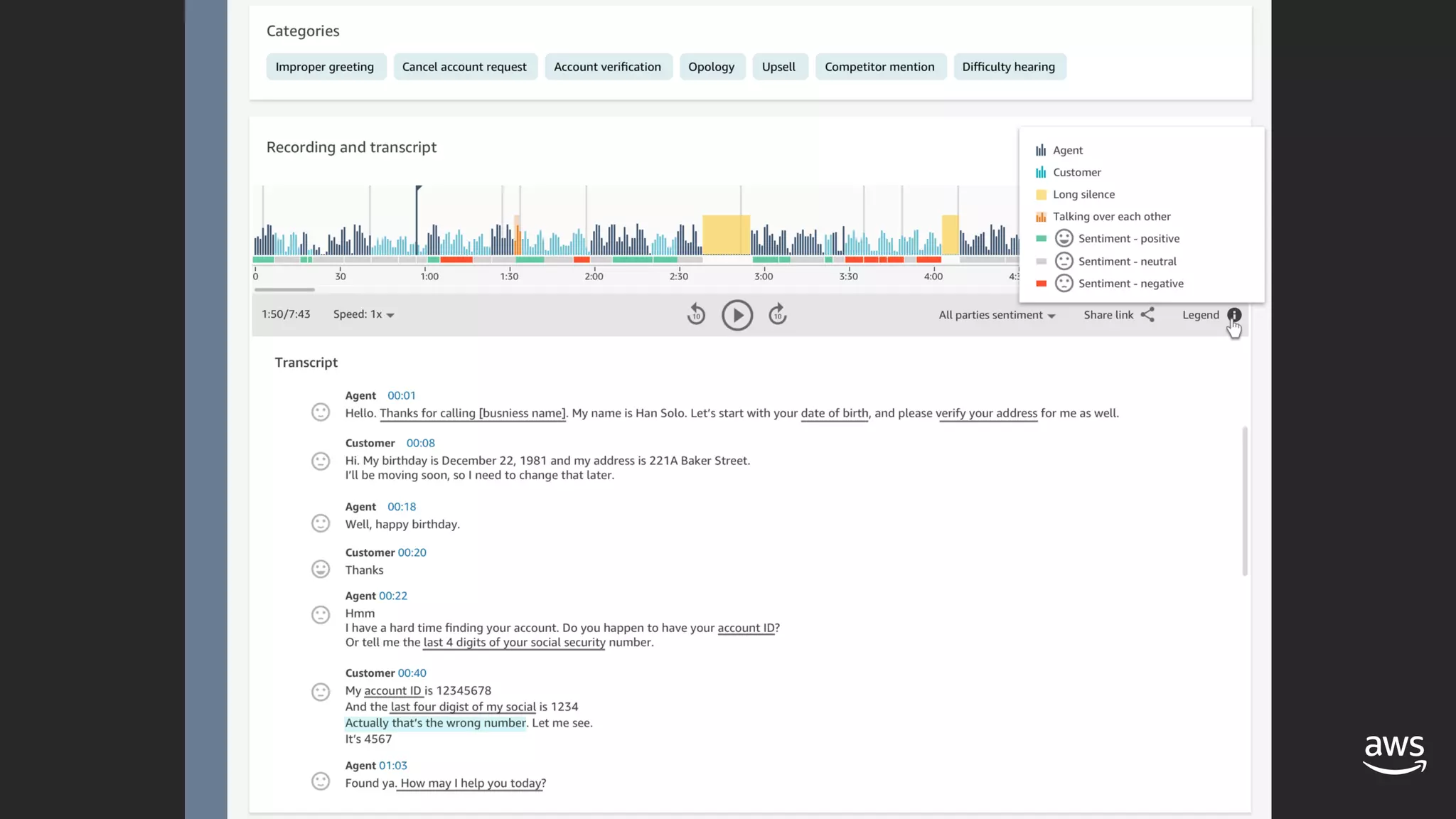Click smiley icon next to customer 'Thanks'
Screen dimensions: 1456x819
321,569
